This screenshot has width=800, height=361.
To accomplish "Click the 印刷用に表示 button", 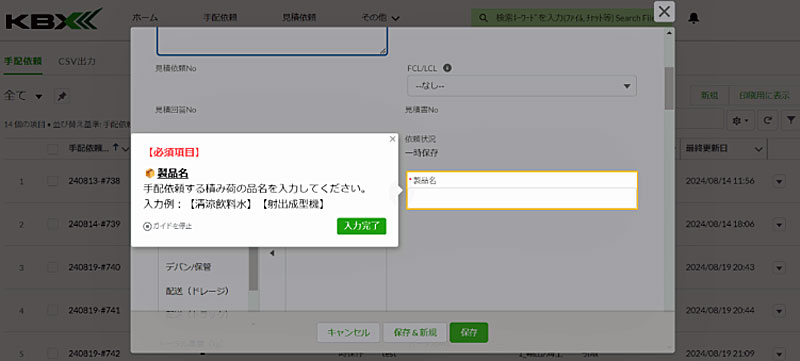I will click(764, 95).
